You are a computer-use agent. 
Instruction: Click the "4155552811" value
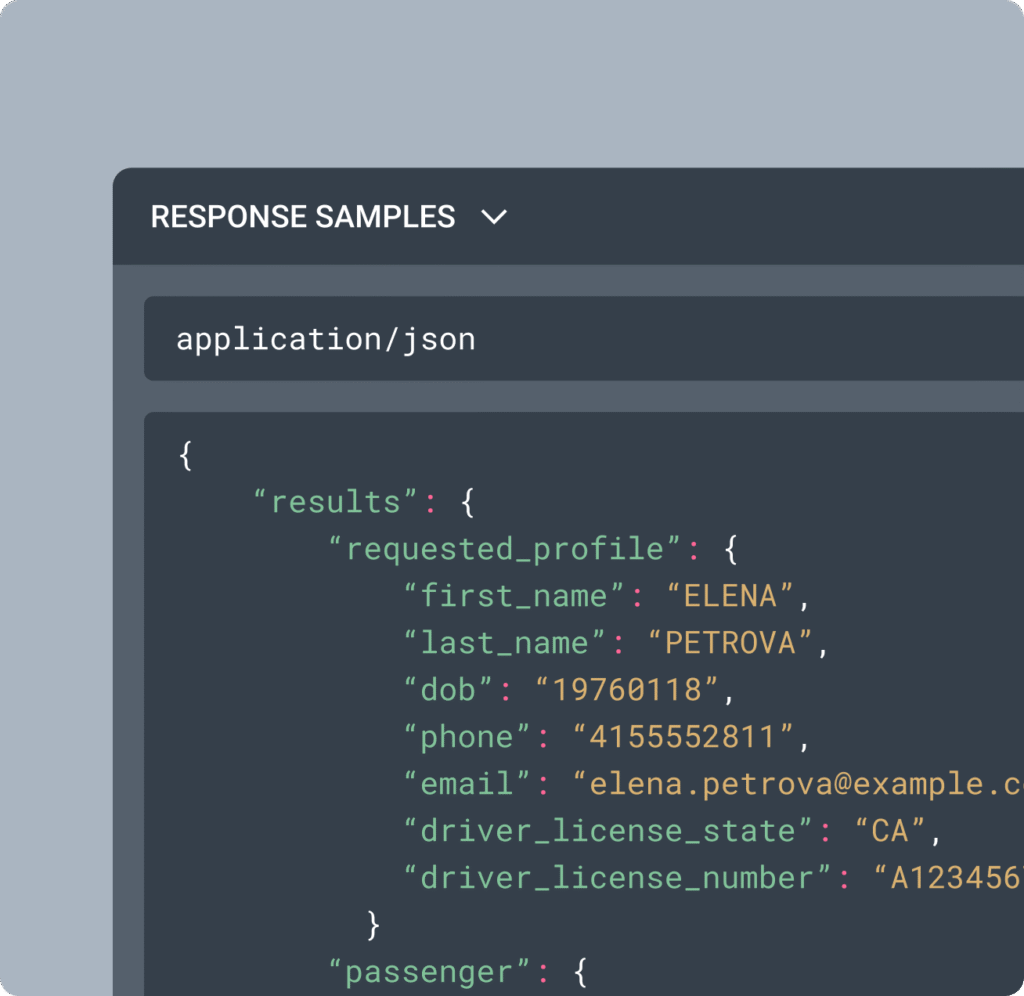coord(683,737)
